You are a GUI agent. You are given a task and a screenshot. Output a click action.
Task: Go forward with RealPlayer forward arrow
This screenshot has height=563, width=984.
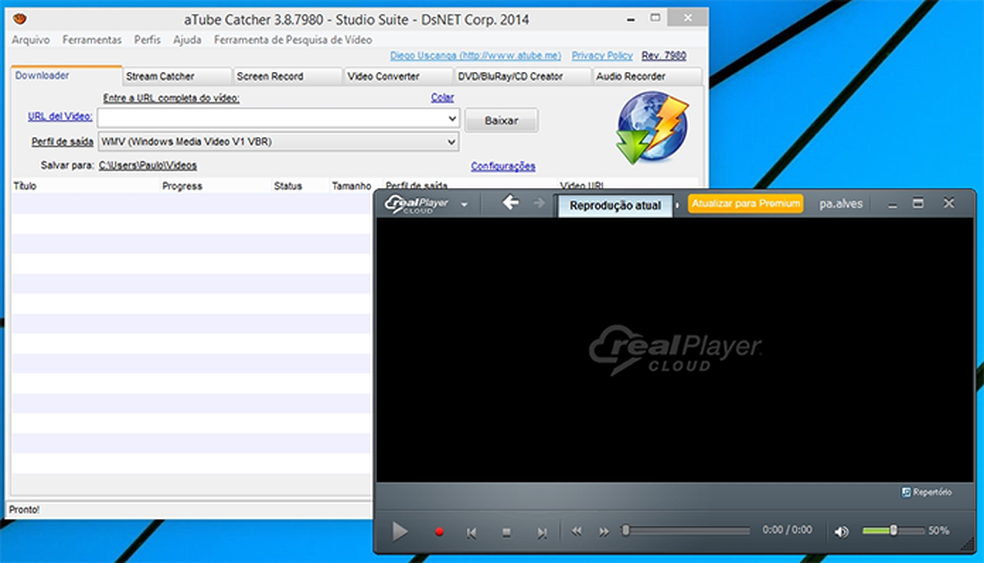click(x=539, y=203)
